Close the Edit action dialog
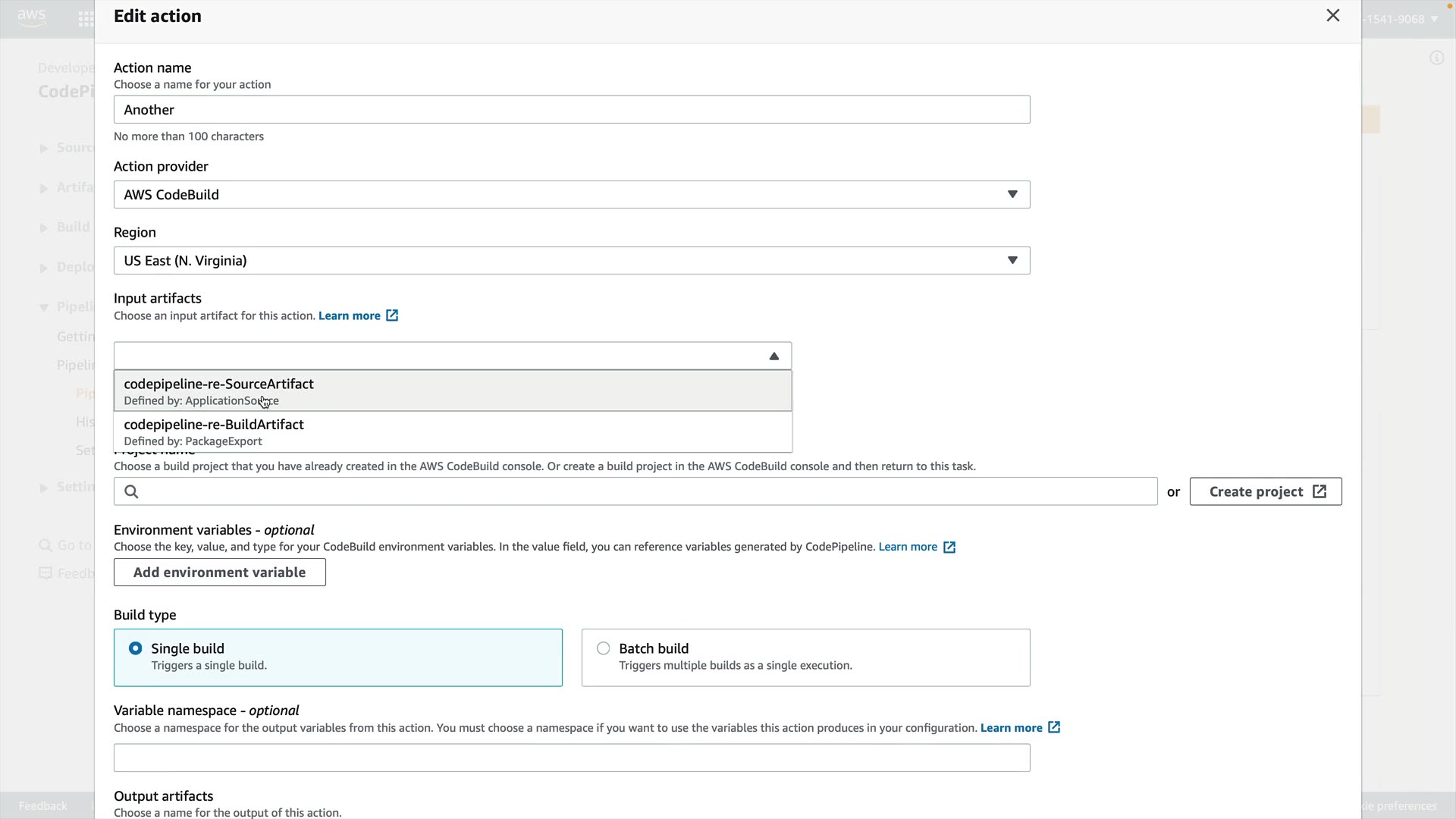This screenshot has height=819, width=1456. coord(1332,16)
